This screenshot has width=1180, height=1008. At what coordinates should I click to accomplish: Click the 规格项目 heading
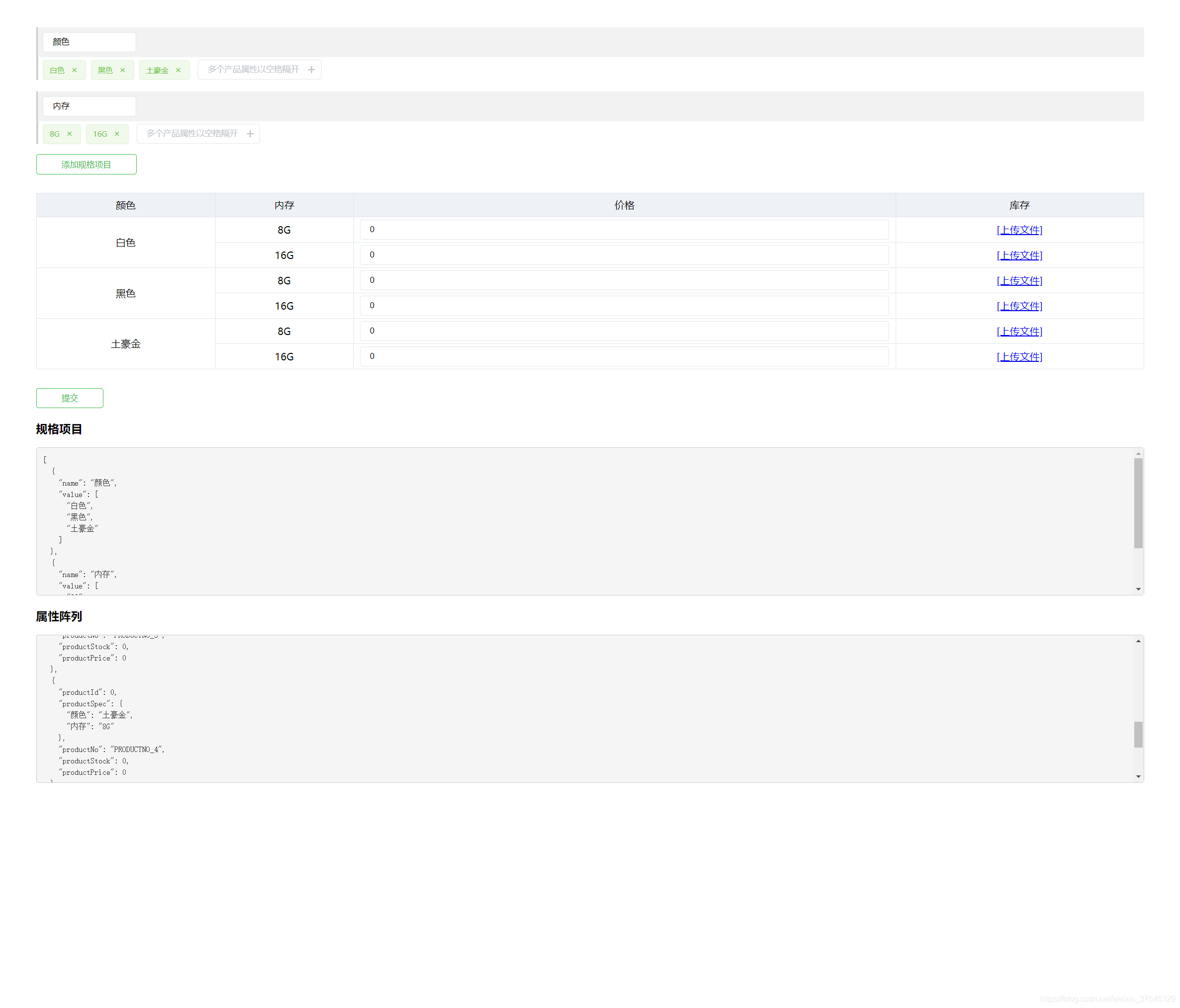59,429
